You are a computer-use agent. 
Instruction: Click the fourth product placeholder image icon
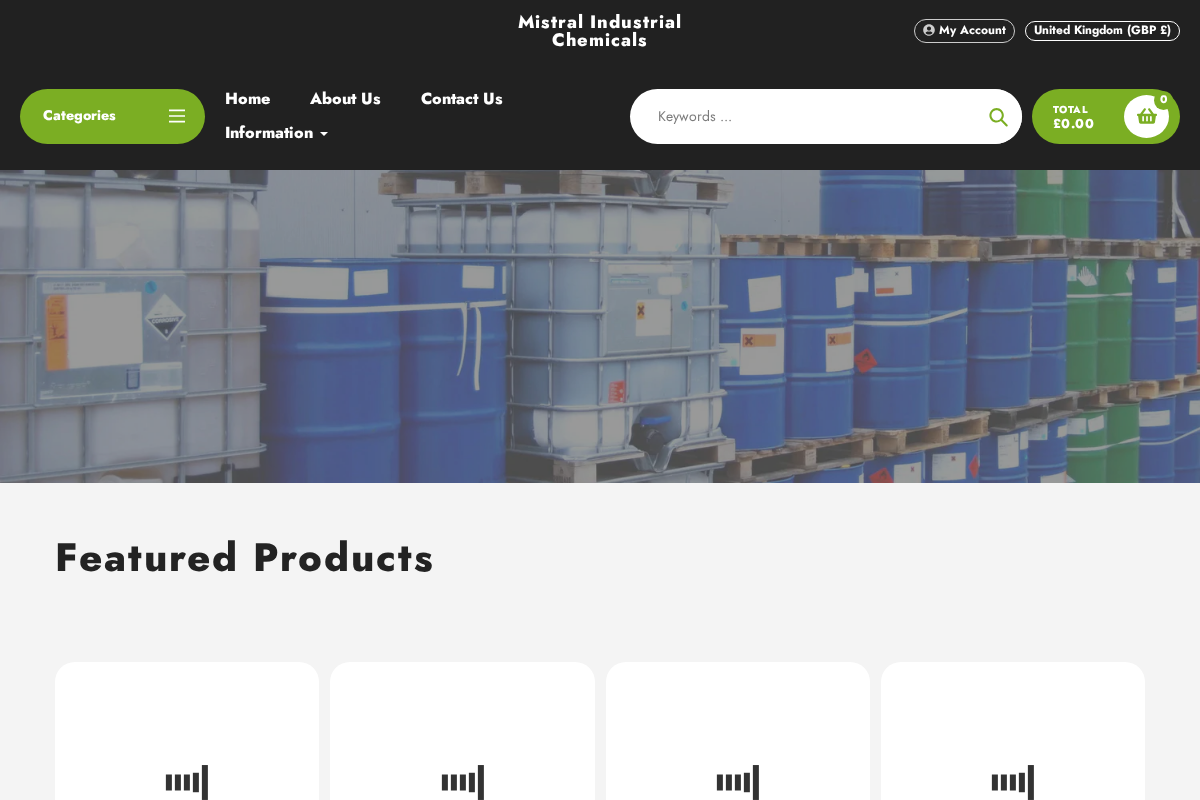point(1012,783)
